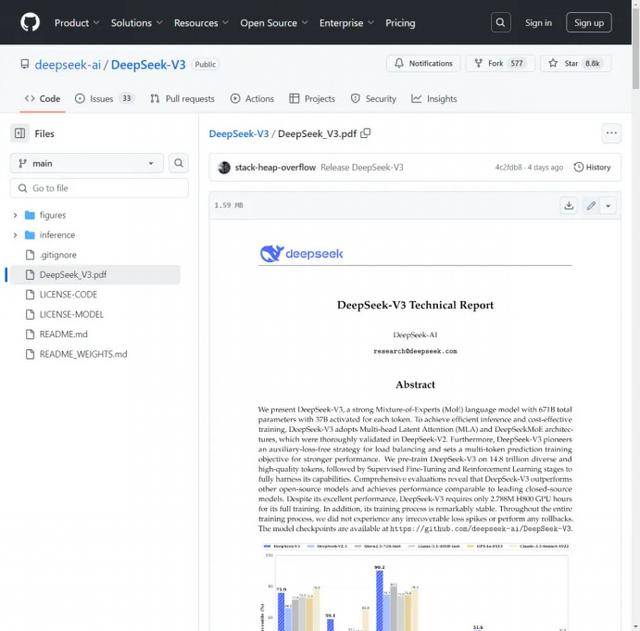Search files magnifier next to branch selector
This screenshot has width=640, height=631.
tap(178, 163)
